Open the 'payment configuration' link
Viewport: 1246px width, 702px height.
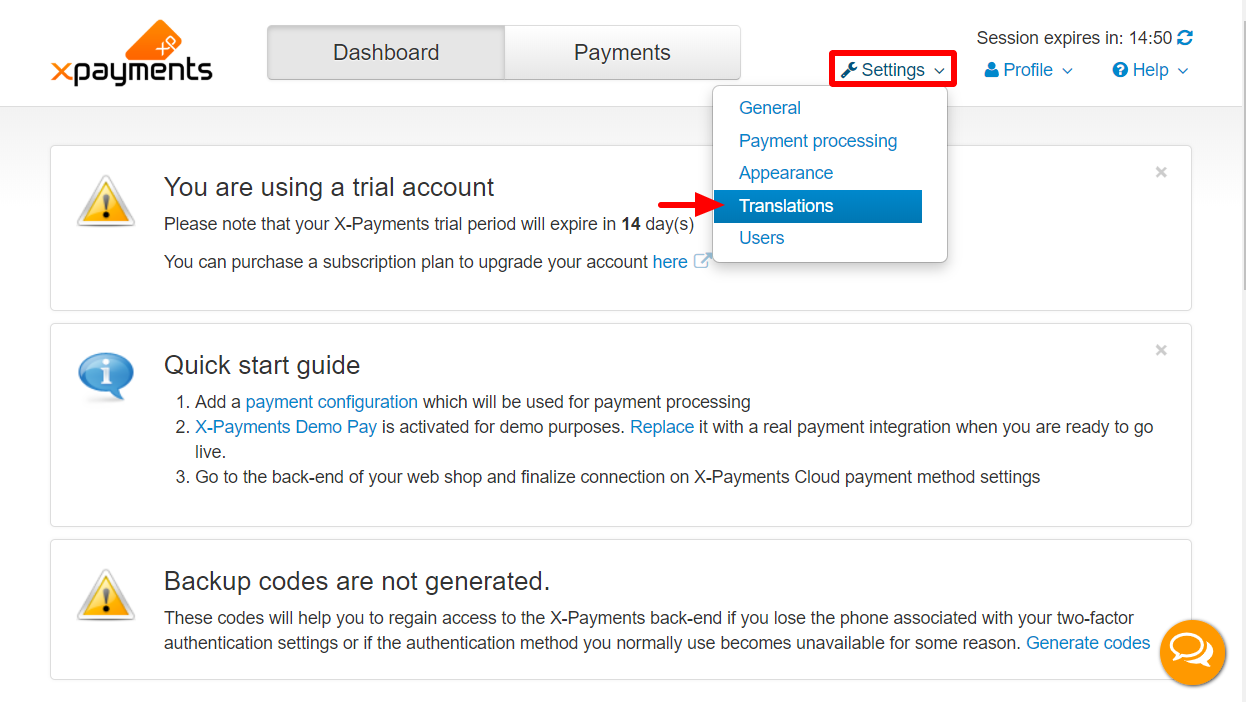332,402
